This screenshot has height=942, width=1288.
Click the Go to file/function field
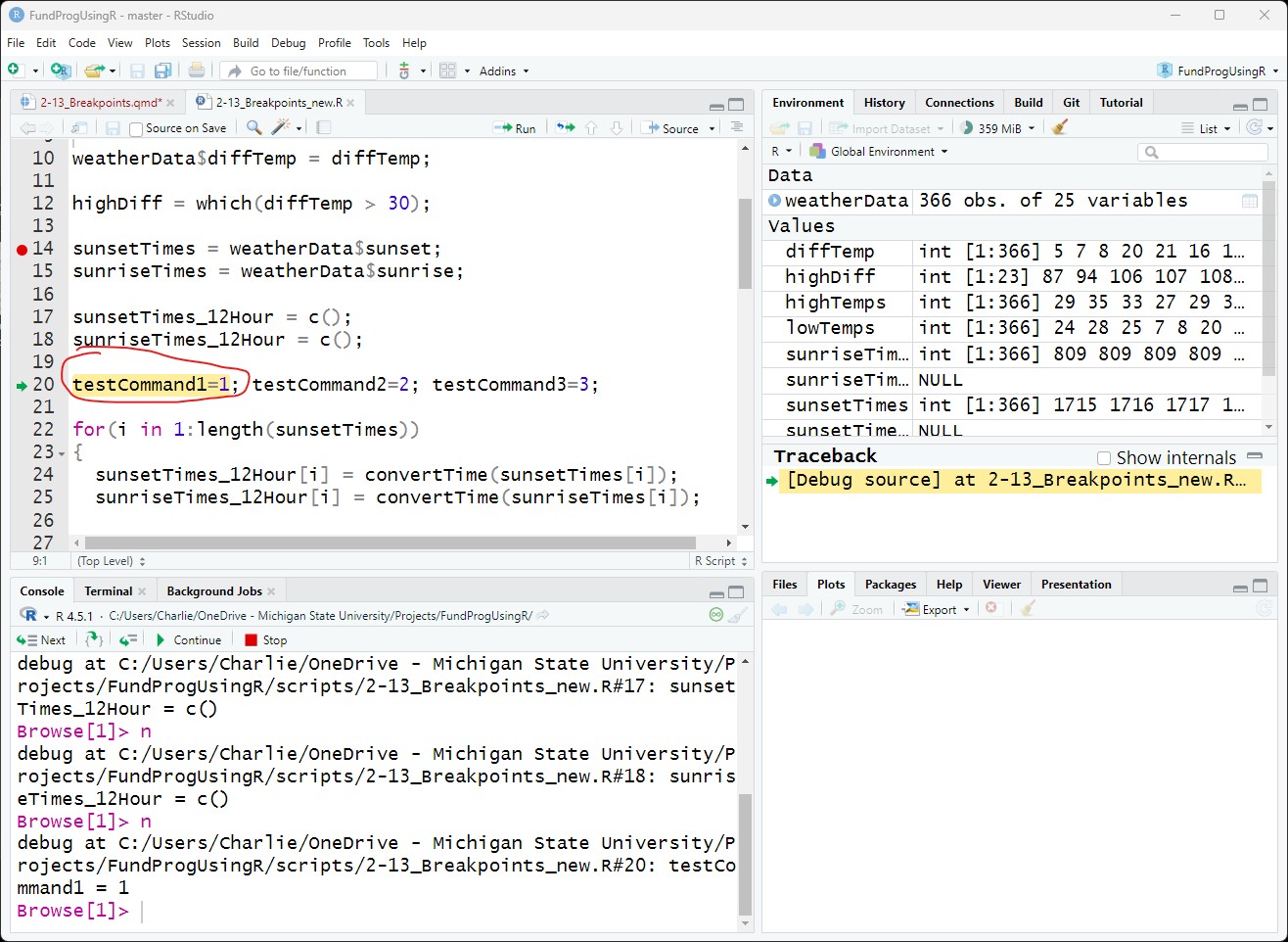[299, 71]
